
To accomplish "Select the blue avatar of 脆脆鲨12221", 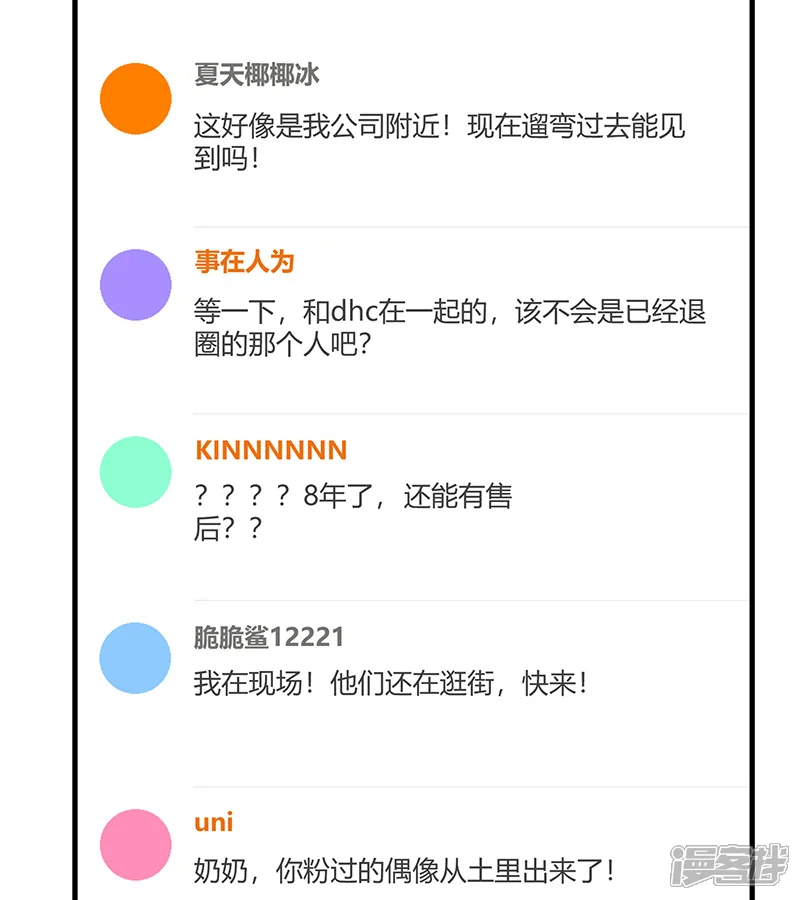I will [136, 658].
